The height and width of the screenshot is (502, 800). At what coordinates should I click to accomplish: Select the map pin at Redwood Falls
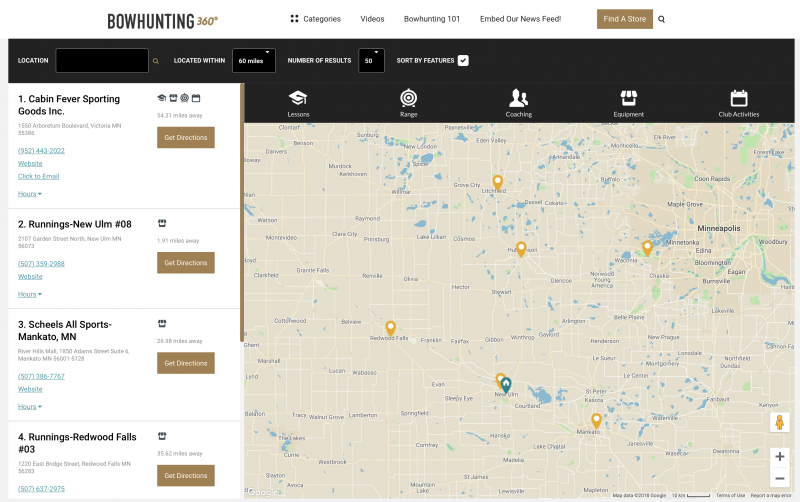click(390, 328)
